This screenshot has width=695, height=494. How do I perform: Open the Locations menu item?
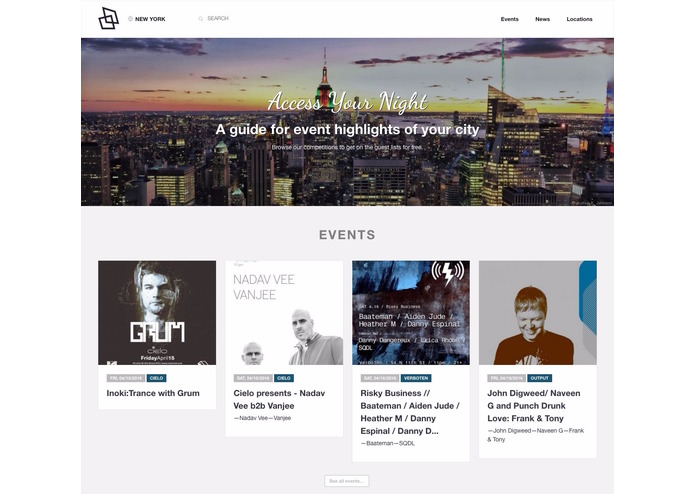[579, 19]
